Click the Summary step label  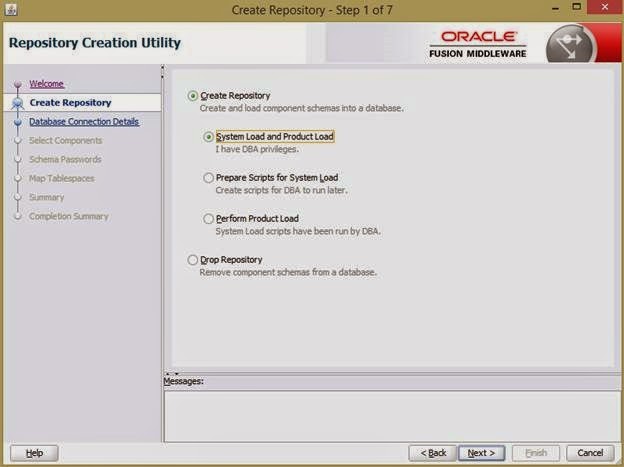[47, 197]
